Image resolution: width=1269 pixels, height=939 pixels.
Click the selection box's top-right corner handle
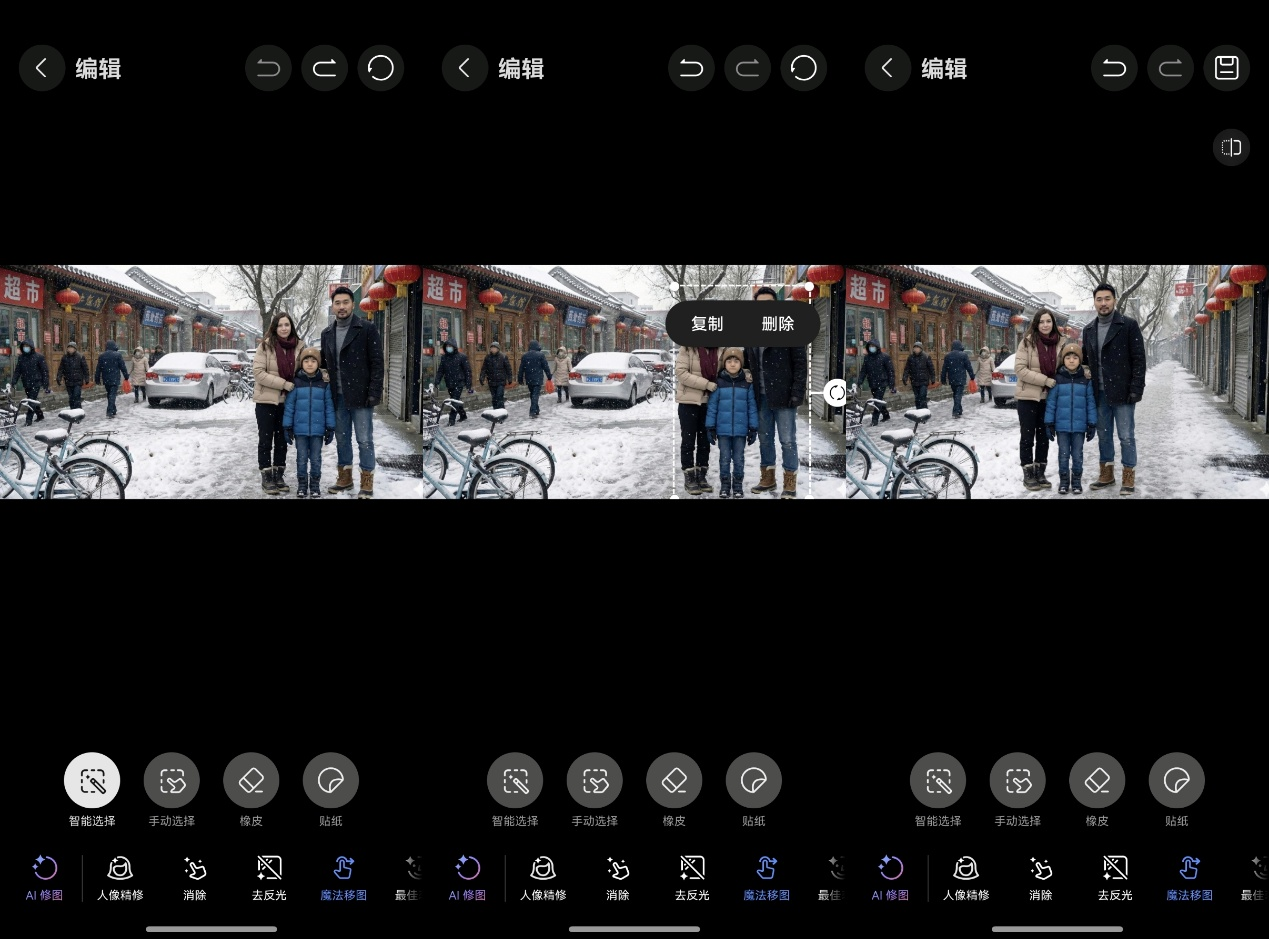(809, 287)
